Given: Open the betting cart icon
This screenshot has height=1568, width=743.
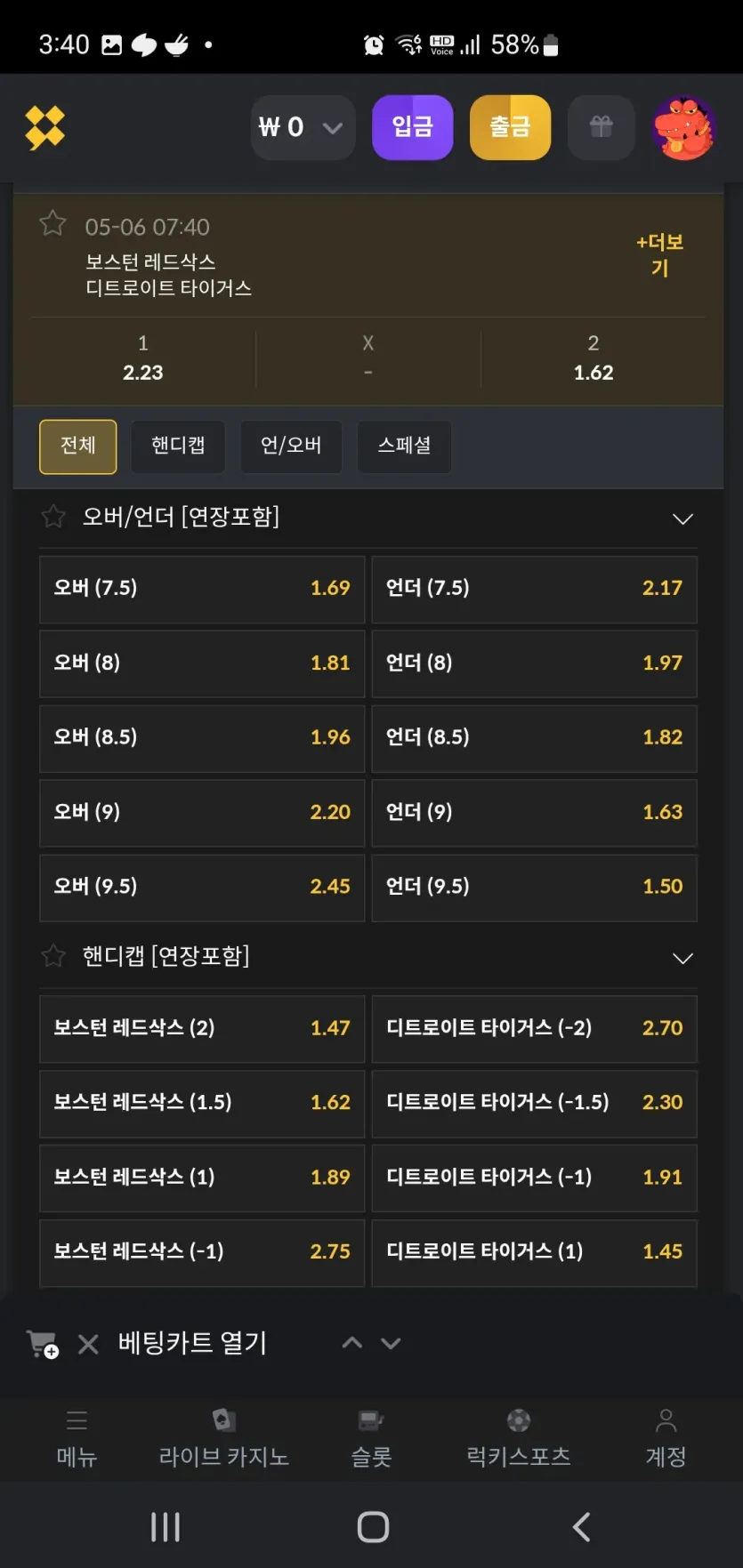Looking at the screenshot, I should click(43, 1344).
